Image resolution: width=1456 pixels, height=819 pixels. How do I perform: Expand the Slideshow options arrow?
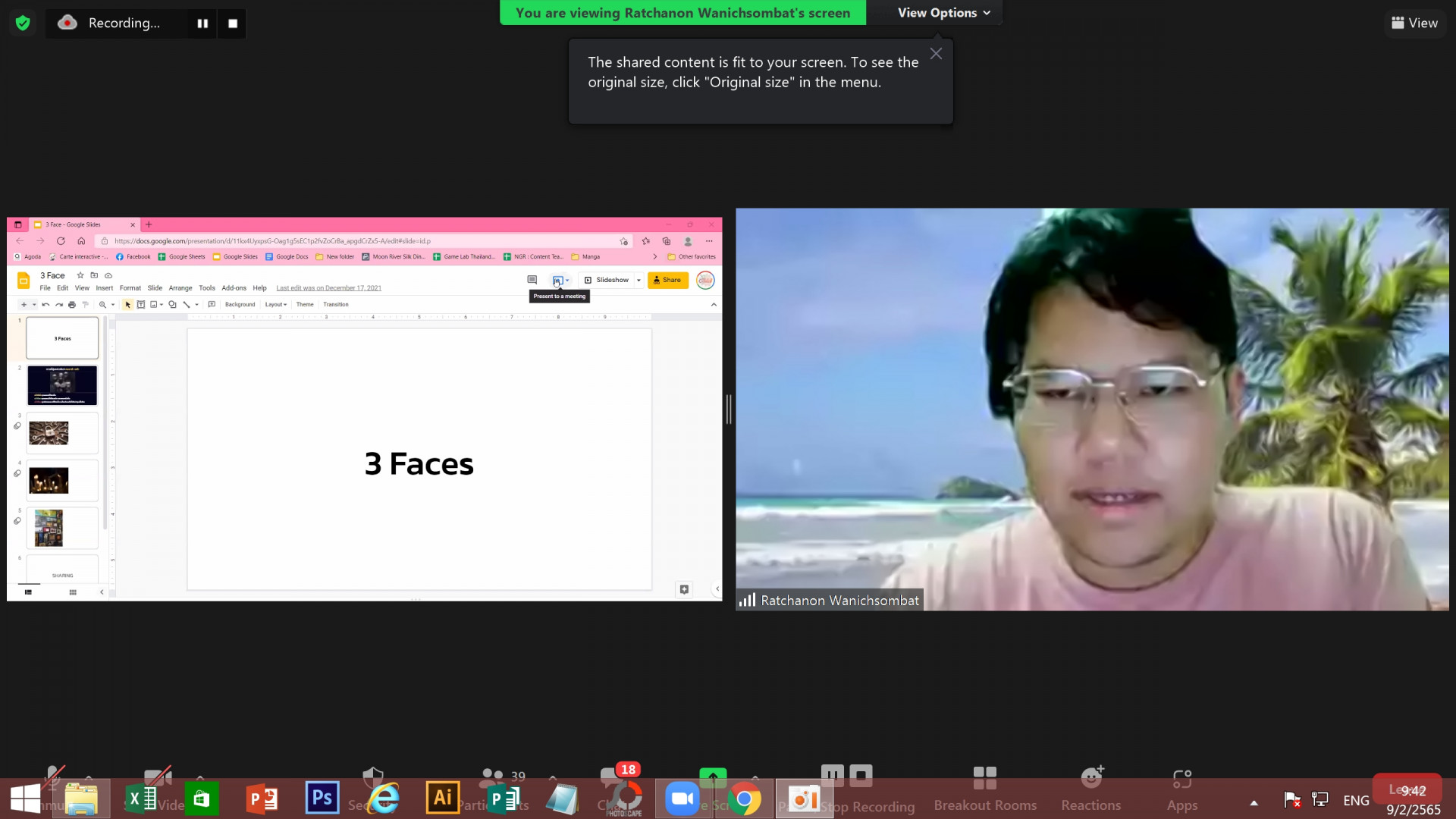tap(639, 280)
